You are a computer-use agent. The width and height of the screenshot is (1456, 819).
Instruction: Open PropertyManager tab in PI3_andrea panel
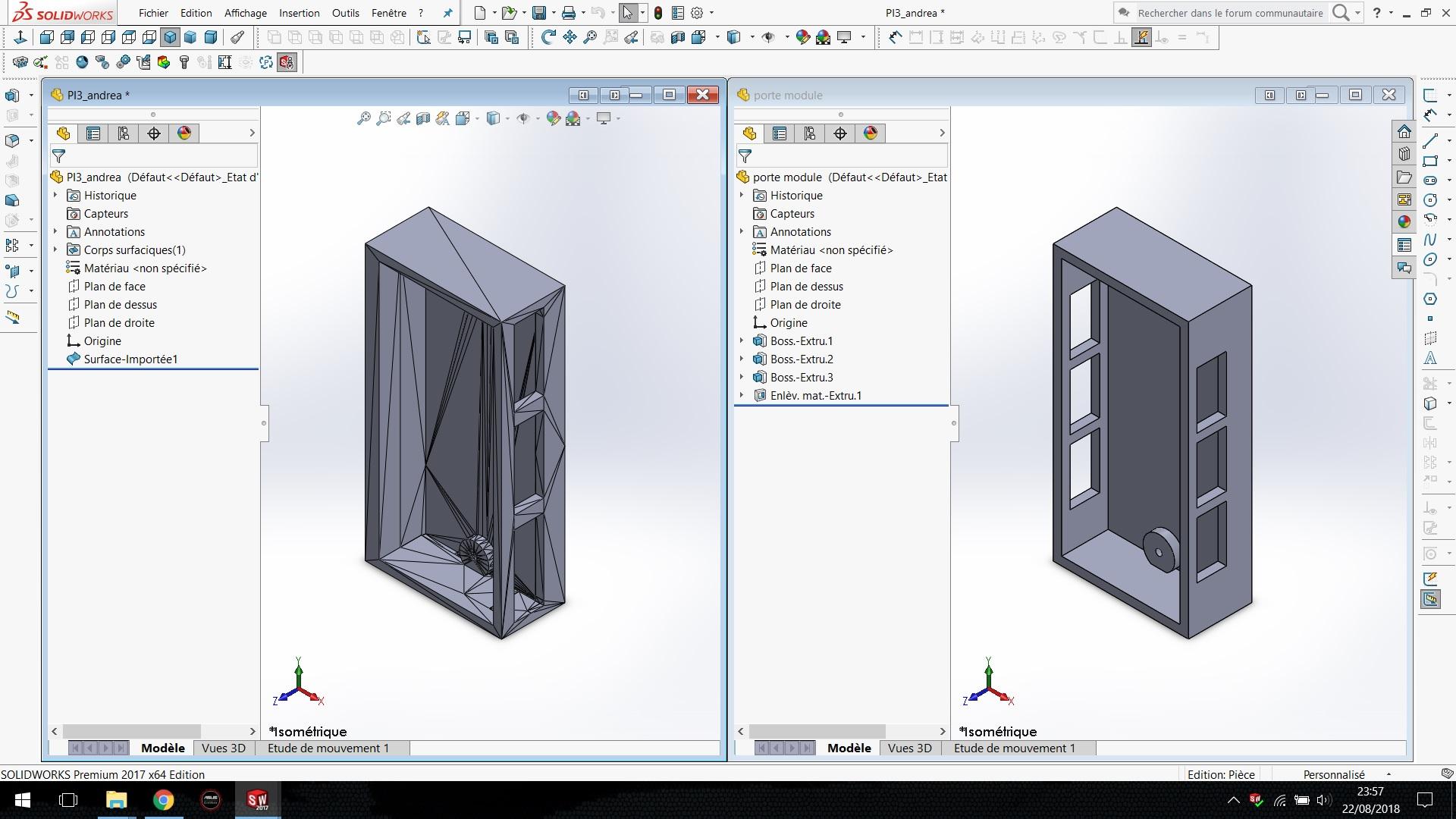(93, 133)
